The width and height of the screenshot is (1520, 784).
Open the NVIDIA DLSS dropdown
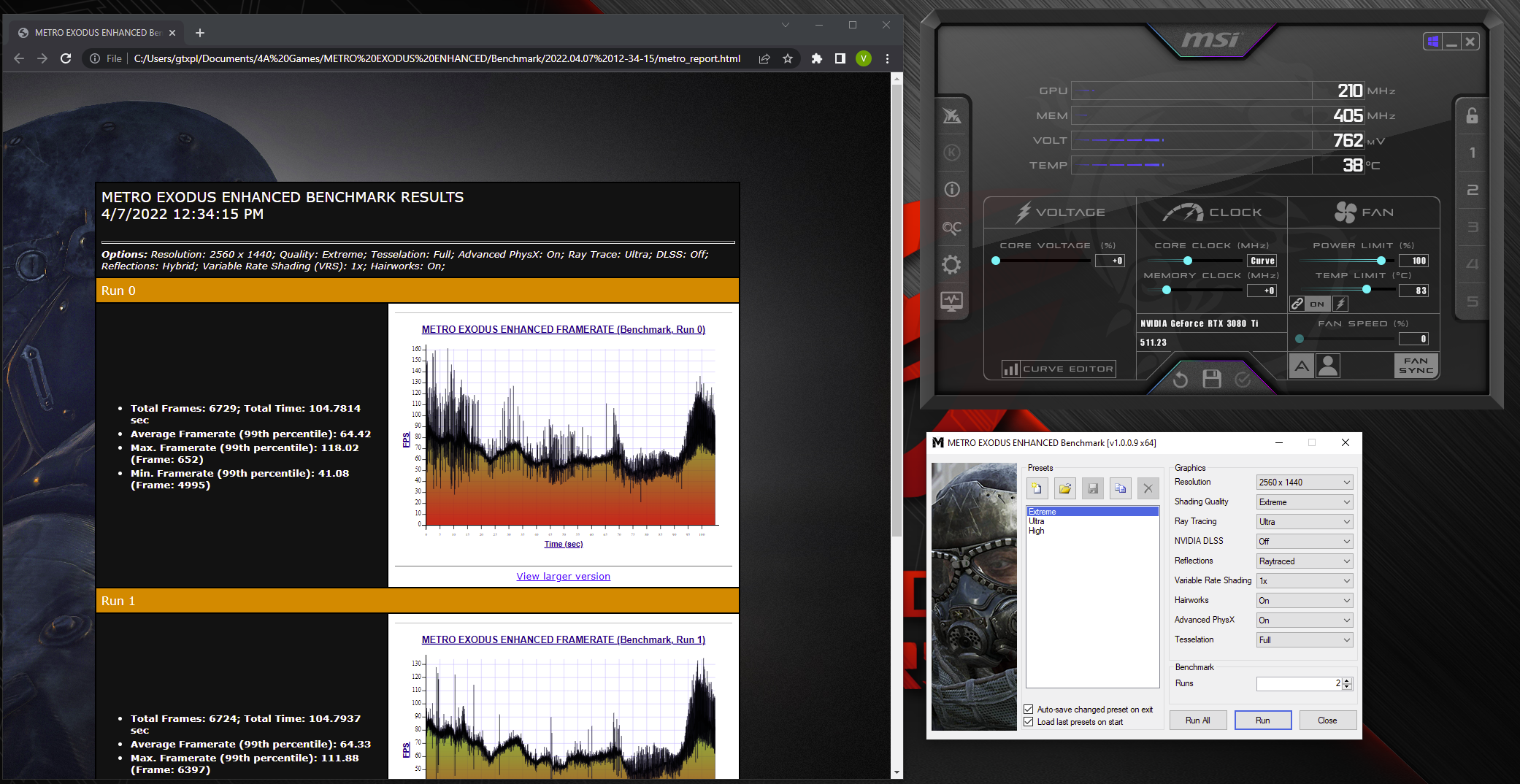click(1305, 542)
